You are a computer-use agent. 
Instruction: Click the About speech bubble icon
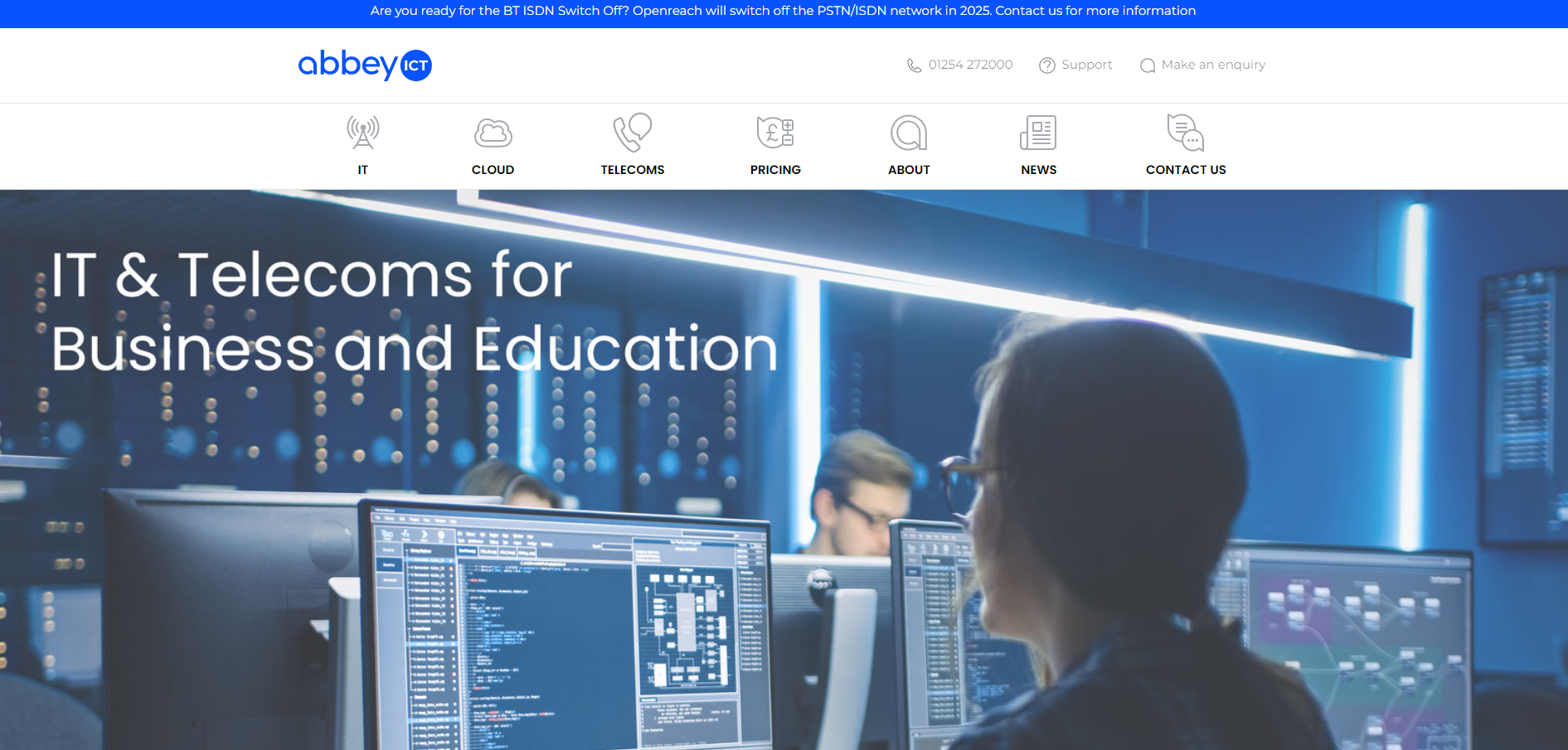point(909,133)
